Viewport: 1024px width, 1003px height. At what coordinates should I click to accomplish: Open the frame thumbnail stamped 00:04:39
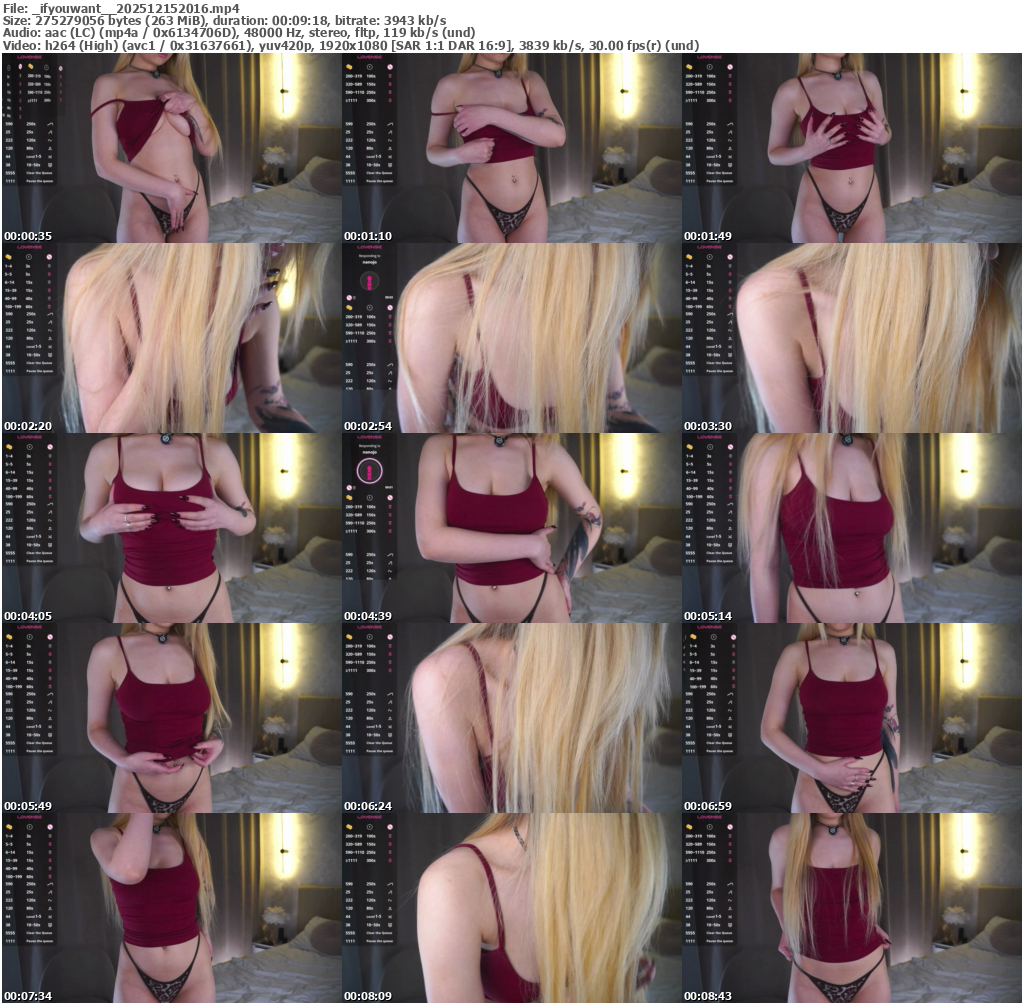[x=511, y=528]
